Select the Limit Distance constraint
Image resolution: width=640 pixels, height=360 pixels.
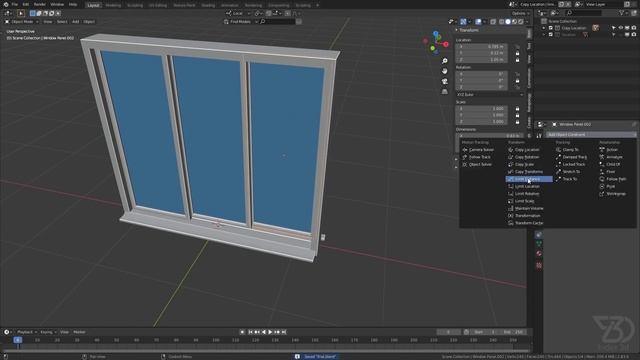[x=529, y=179]
